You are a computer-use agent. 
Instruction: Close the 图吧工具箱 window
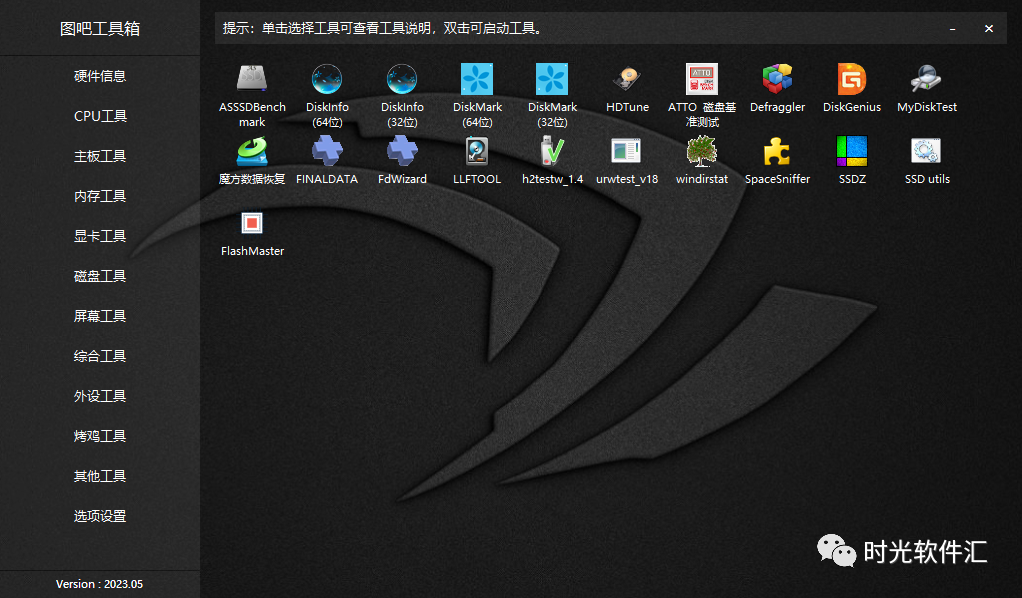[x=989, y=29]
